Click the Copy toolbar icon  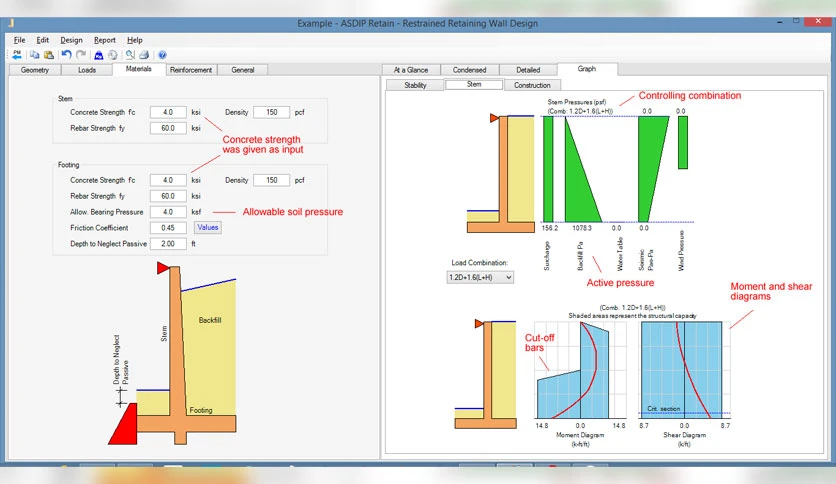[35, 54]
